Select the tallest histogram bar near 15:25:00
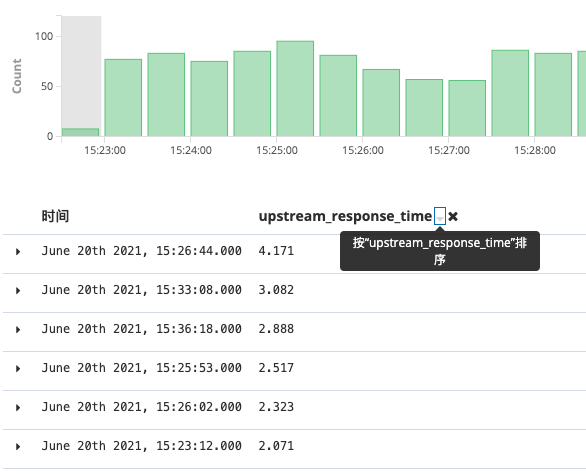This screenshot has height=474, width=586. 295,89
